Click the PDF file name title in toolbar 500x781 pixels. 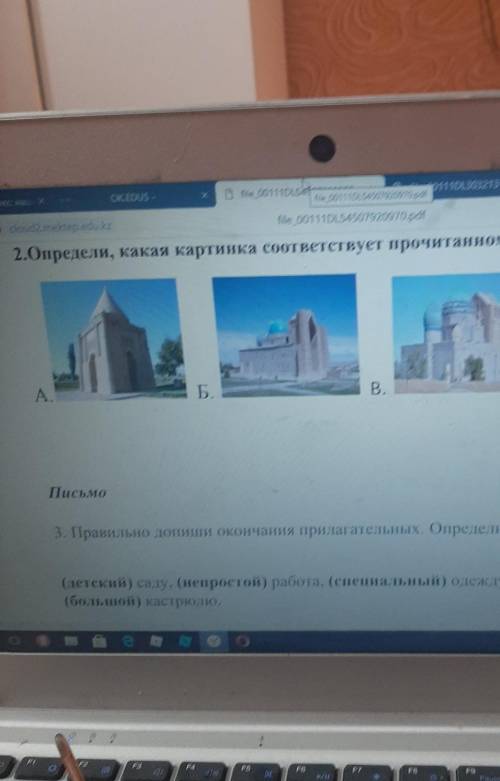pyautogui.click(x=351, y=217)
